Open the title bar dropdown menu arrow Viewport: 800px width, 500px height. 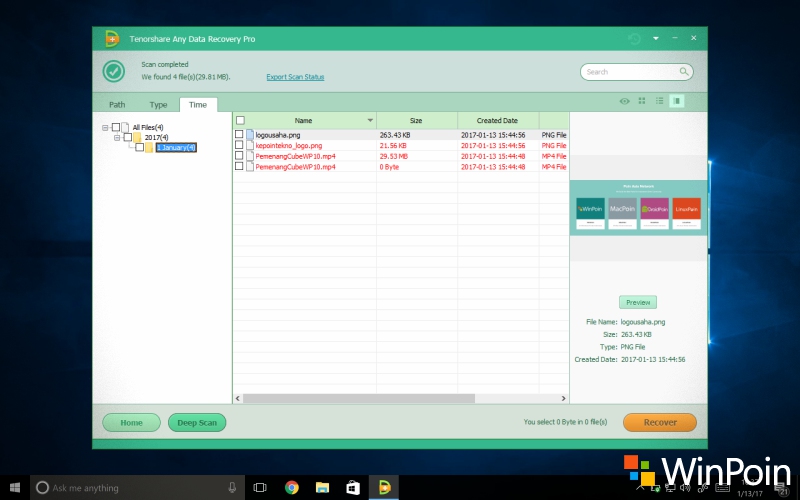pyautogui.click(x=656, y=38)
